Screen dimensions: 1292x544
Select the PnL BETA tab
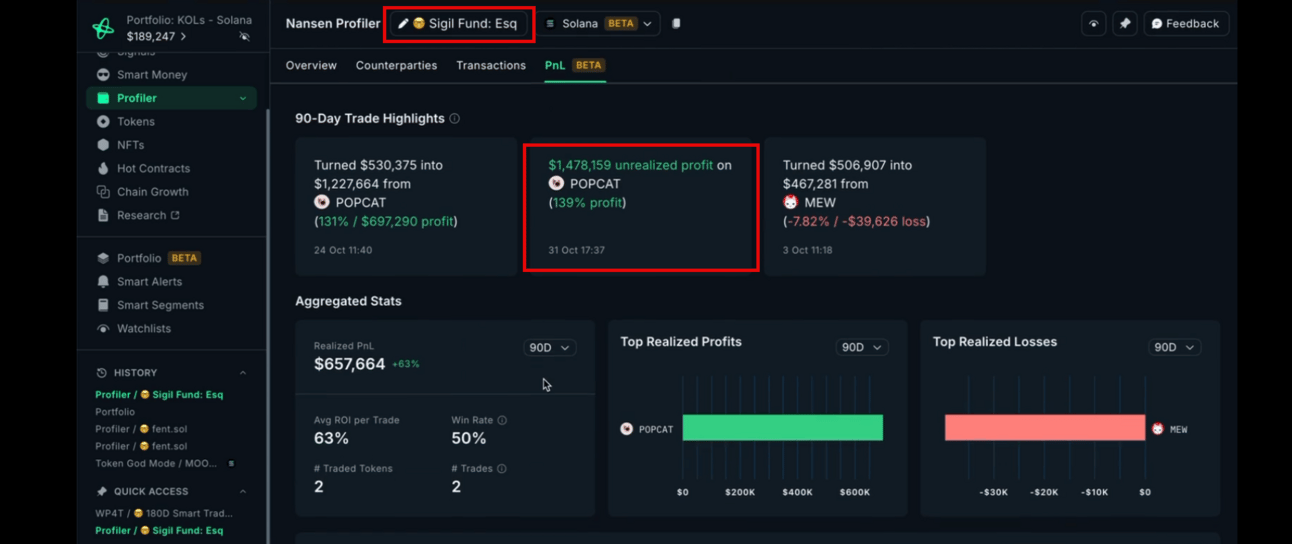575,65
